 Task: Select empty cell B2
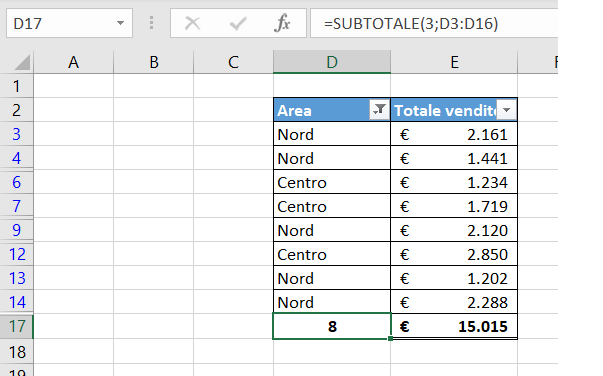pyautogui.click(x=154, y=110)
